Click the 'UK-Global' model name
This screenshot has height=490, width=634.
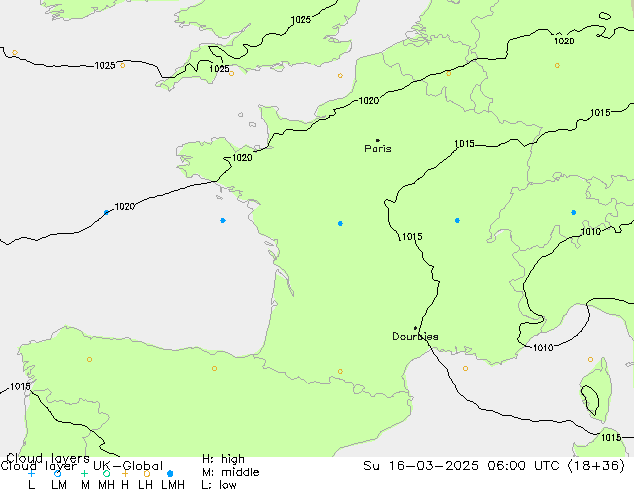coord(128,466)
